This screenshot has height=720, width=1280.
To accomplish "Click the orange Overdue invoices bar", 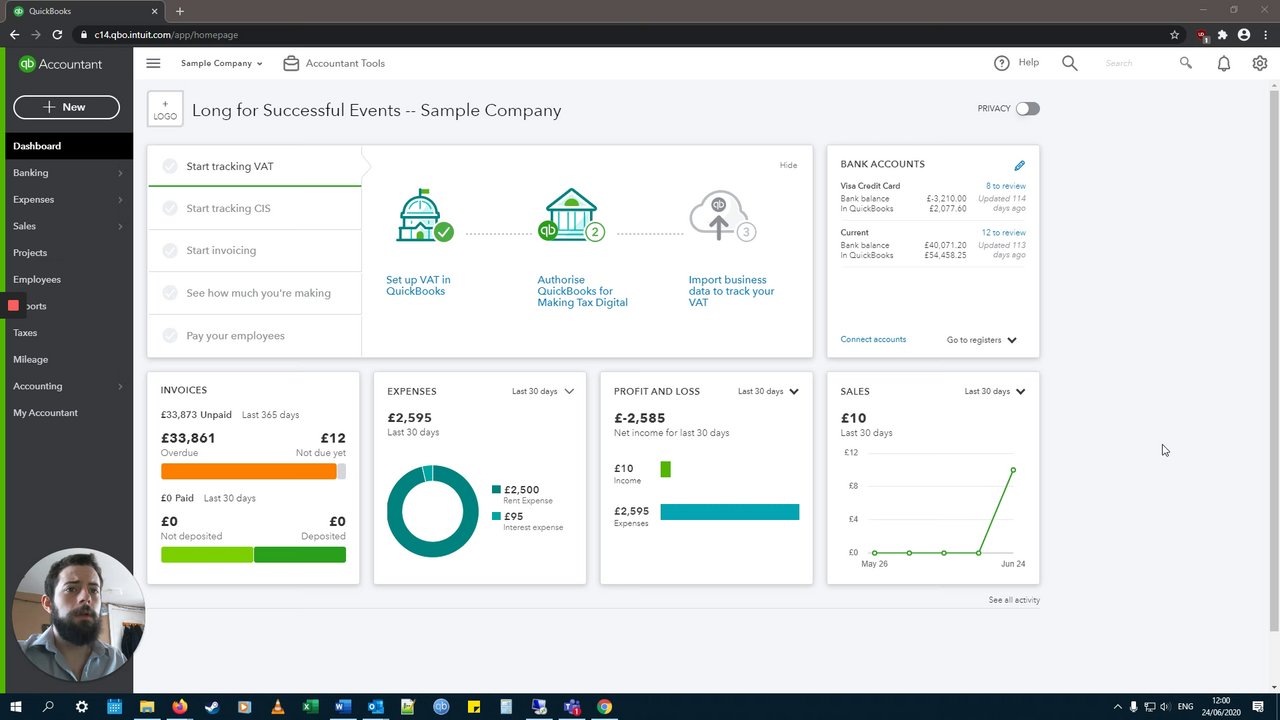I will [x=248, y=472].
